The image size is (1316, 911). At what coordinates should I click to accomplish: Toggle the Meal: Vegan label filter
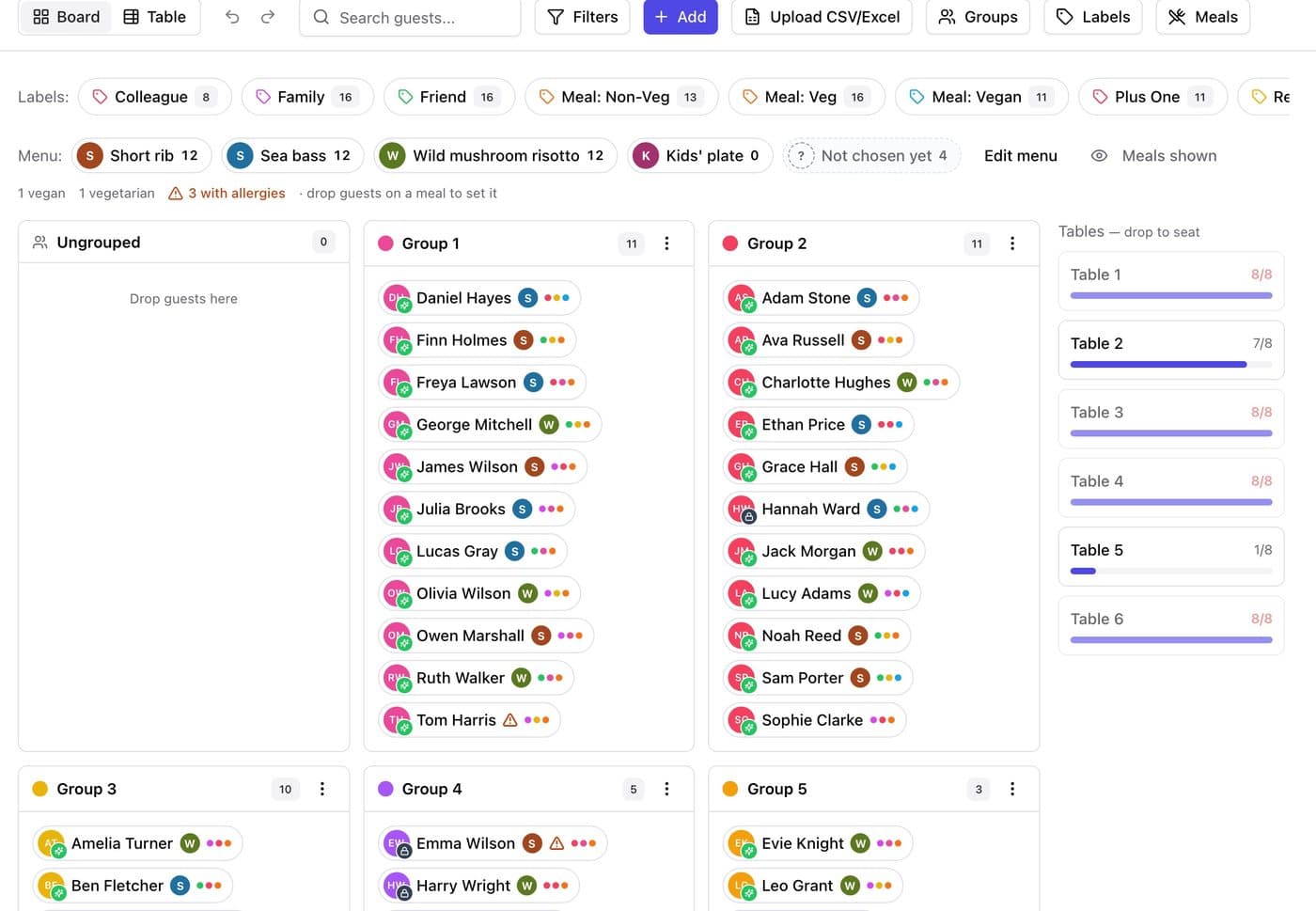tap(981, 97)
